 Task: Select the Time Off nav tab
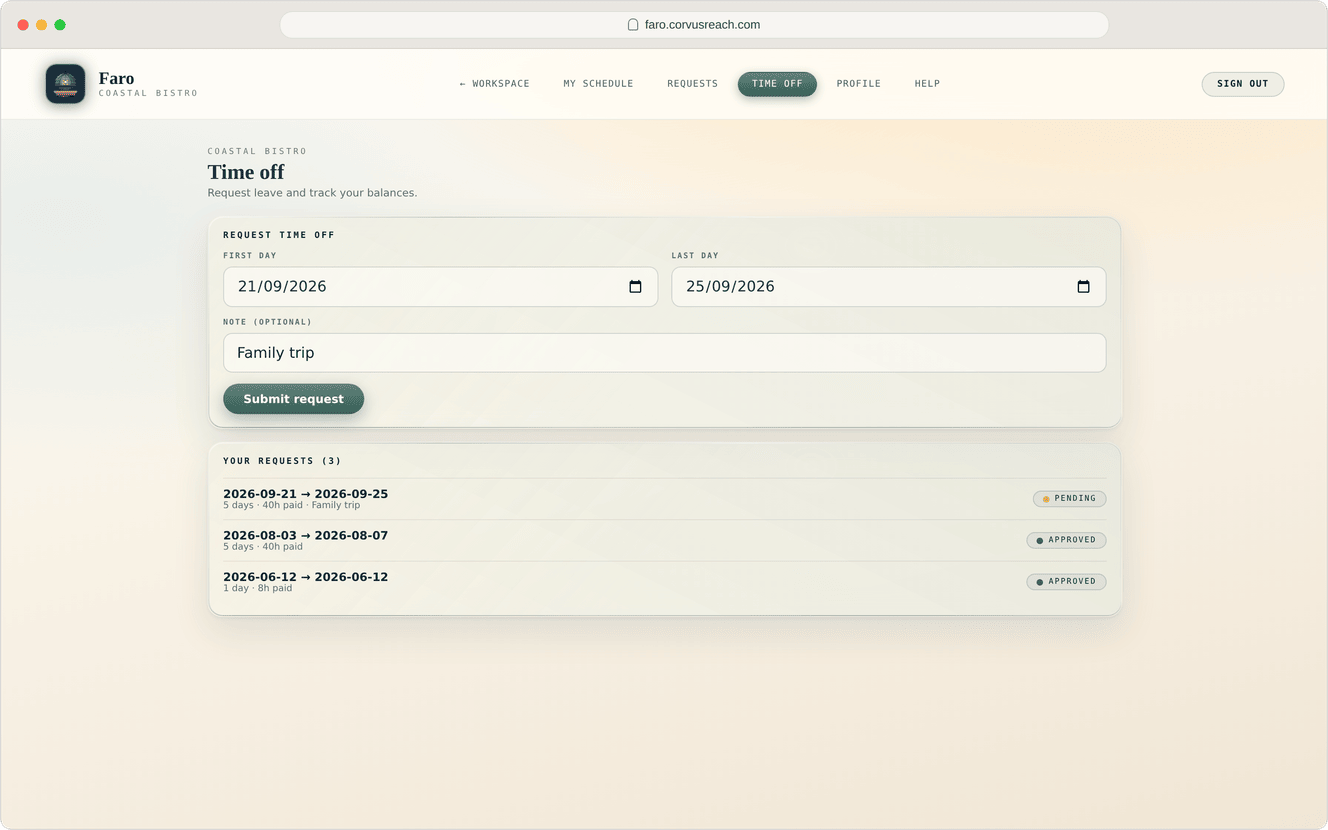point(777,84)
